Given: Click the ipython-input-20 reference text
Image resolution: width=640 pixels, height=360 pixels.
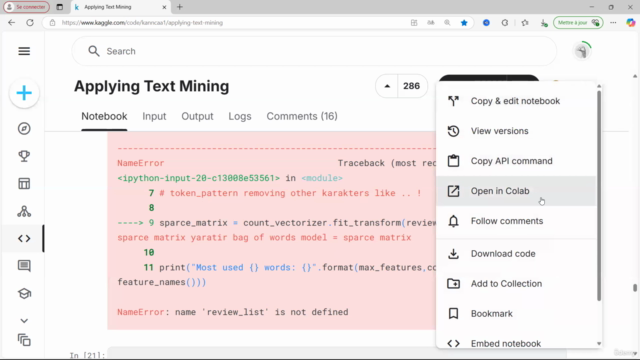Looking at the screenshot, I should 198,178.
